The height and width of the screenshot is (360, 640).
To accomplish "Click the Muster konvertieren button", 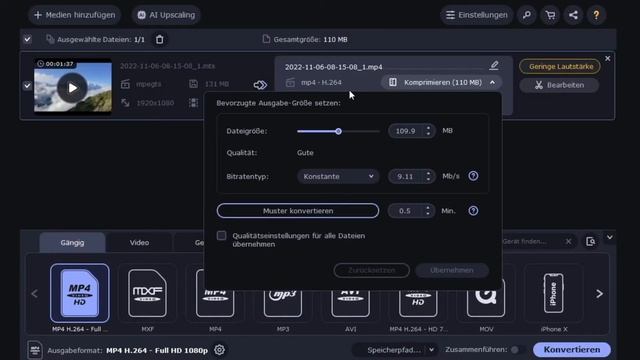I will point(298,211).
